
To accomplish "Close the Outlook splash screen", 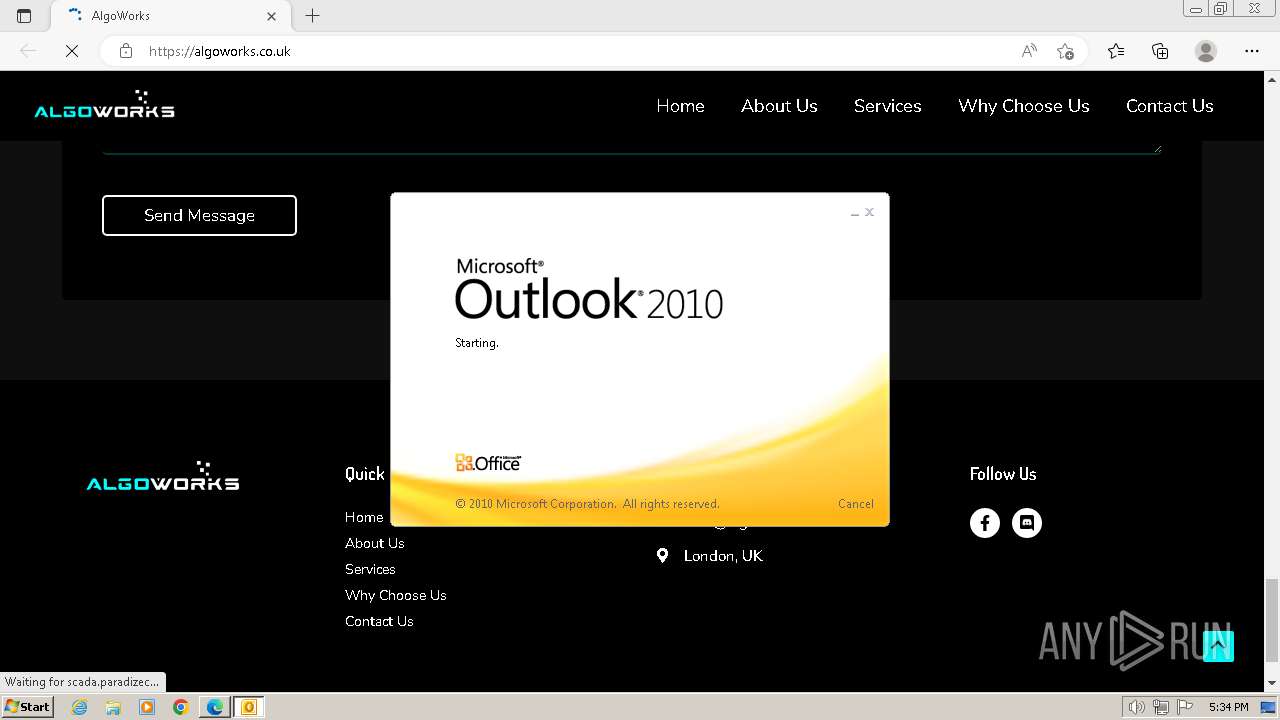I will pos(870,212).
